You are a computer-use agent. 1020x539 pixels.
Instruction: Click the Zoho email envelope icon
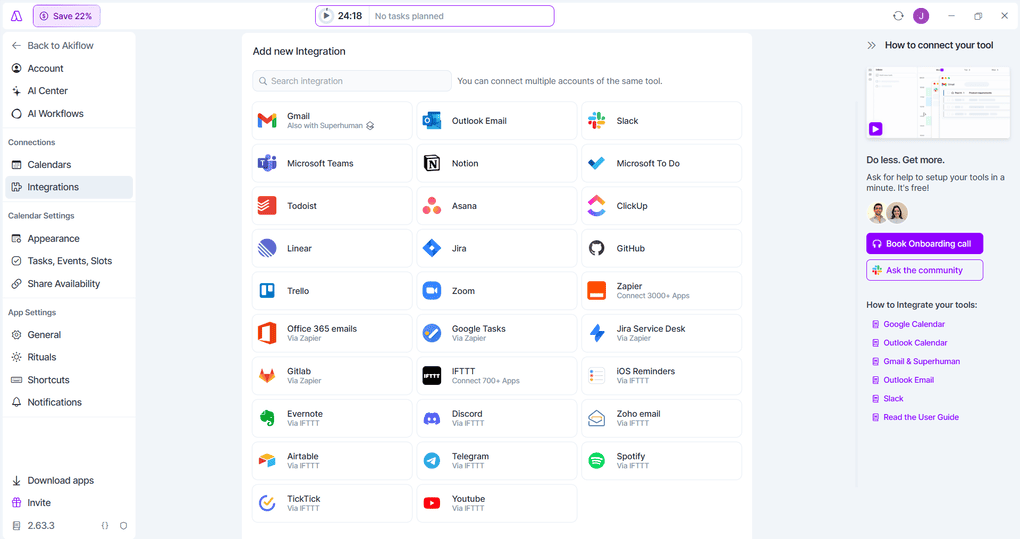pos(597,419)
